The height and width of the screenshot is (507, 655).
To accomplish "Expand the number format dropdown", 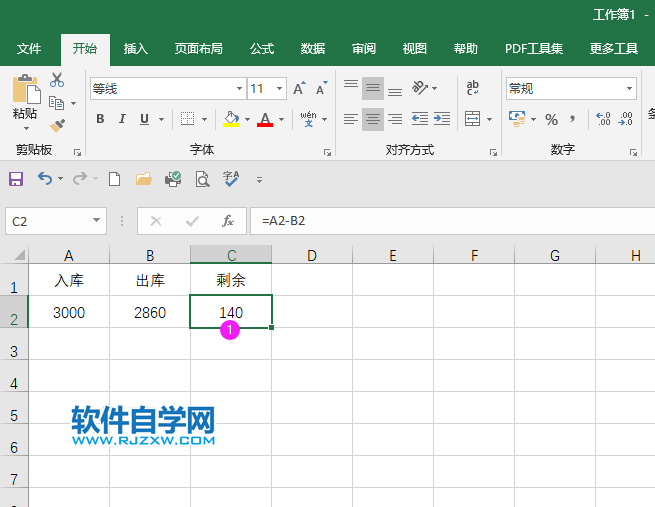I will coord(629,89).
